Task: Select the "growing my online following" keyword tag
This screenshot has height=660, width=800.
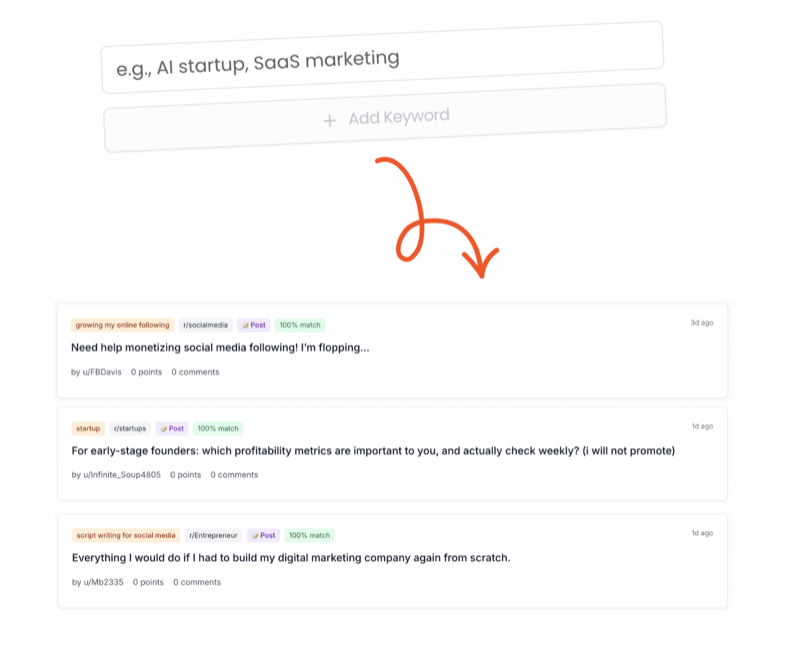Action: (x=122, y=325)
